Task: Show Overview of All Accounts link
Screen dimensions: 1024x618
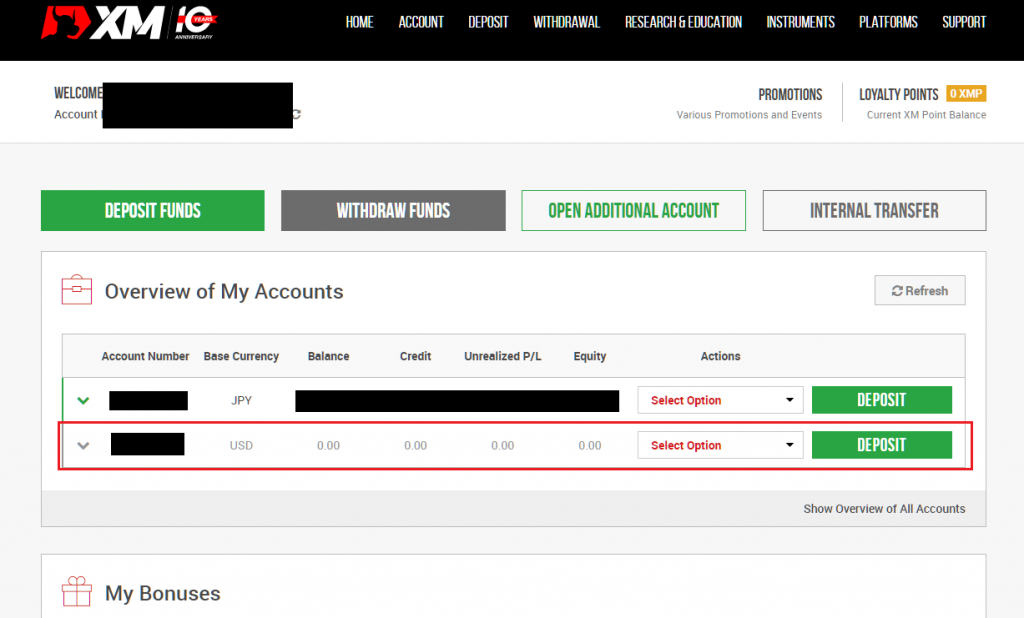Action: pyautogui.click(x=884, y=509)
